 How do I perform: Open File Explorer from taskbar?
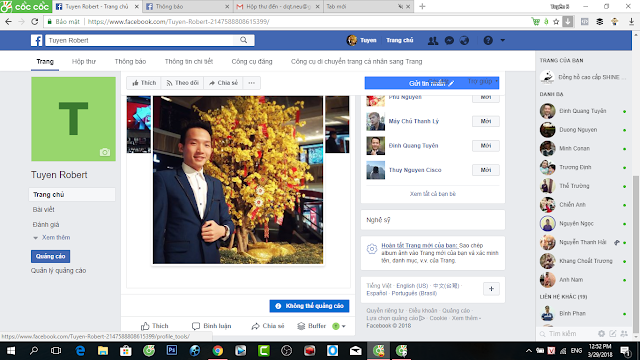click(103, 350)
